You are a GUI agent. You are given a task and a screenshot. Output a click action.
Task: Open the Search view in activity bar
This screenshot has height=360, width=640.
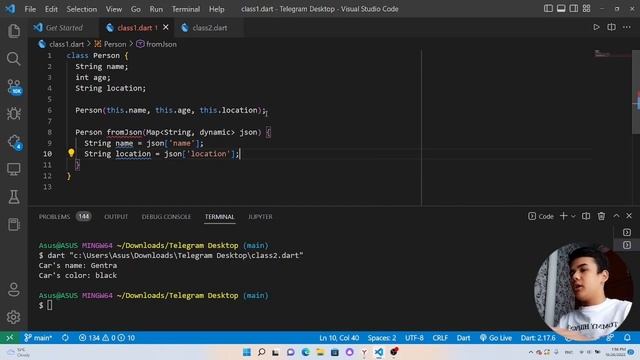(x=14, y=59)
